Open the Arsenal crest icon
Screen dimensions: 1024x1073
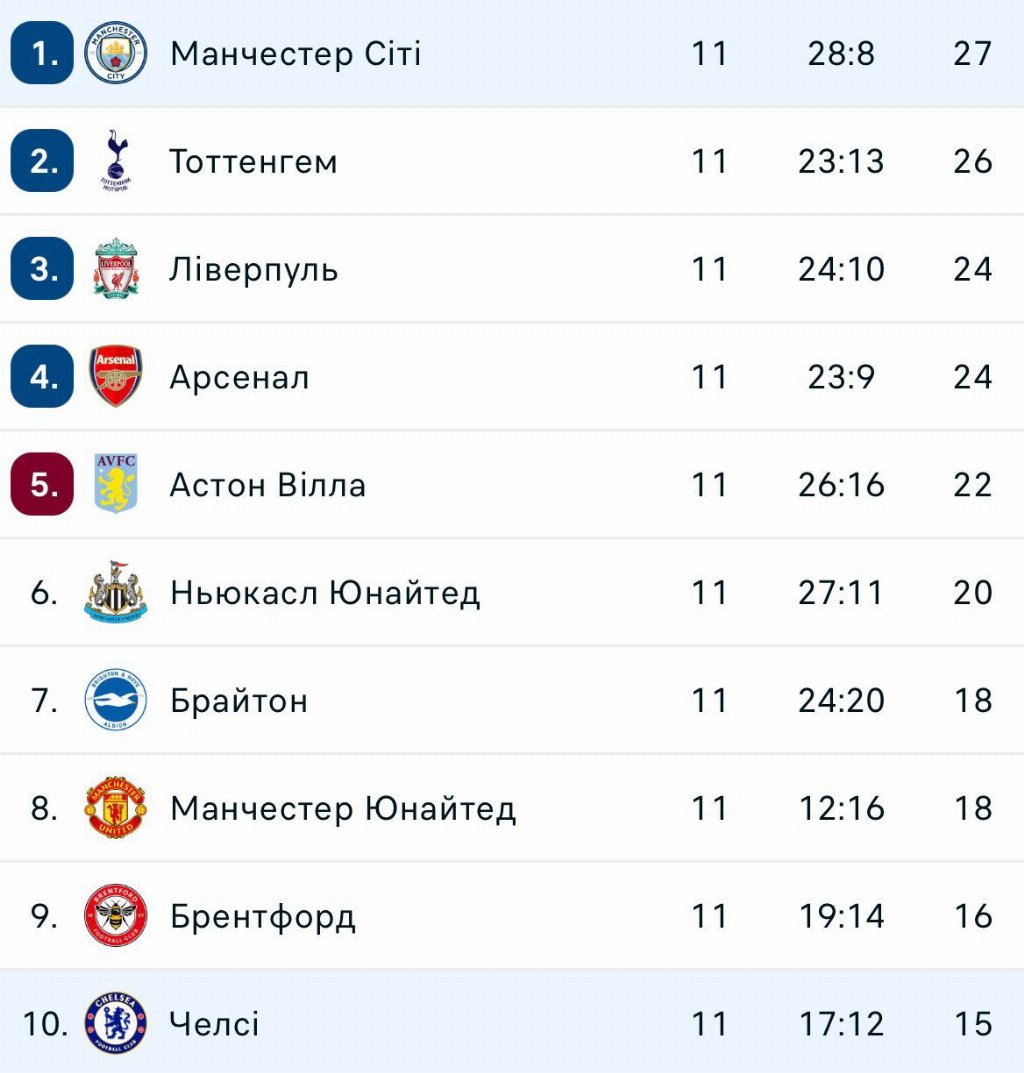(x=116, y=377)
